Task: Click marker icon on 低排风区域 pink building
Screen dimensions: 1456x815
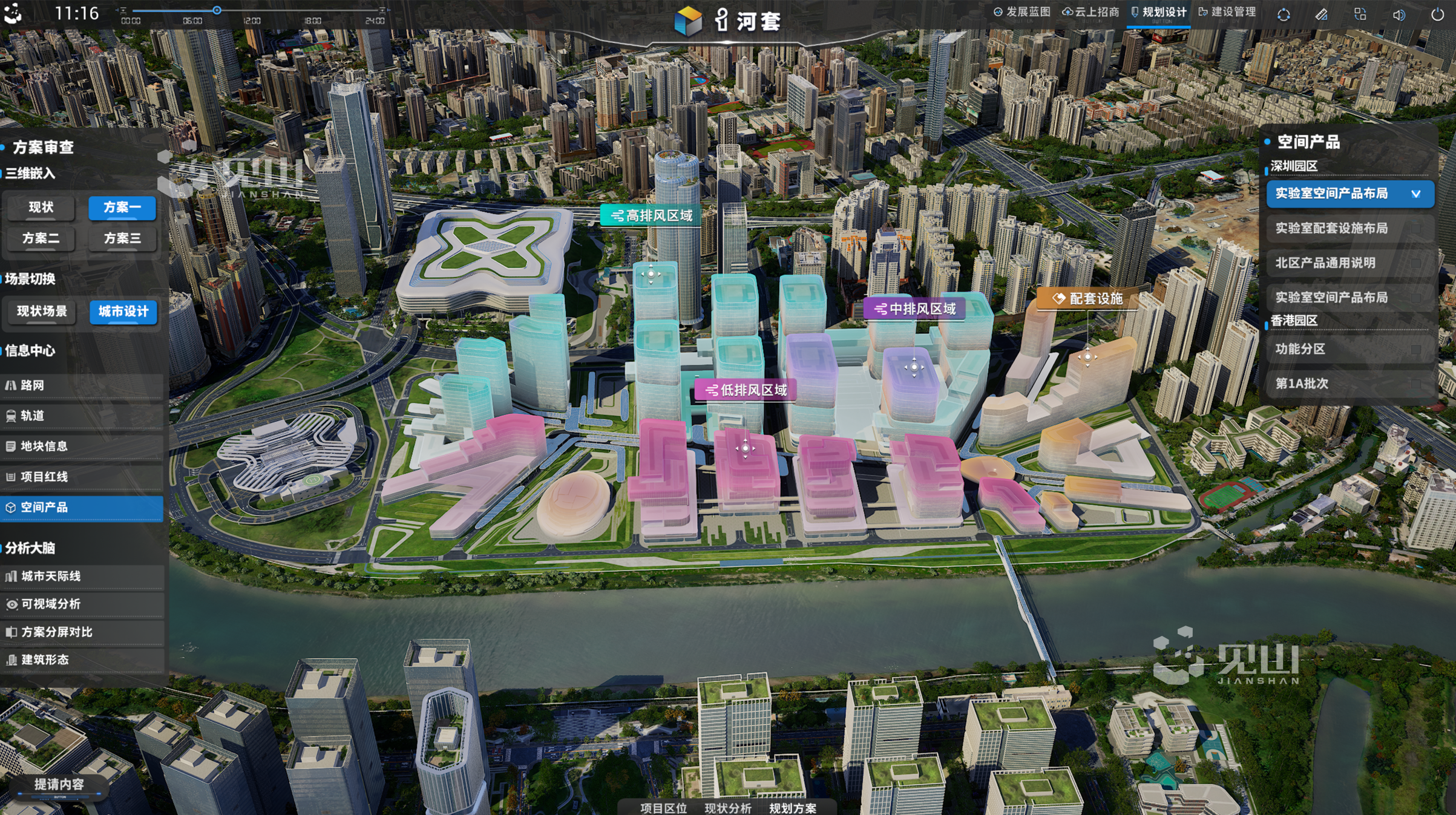Action: (745, 448)
